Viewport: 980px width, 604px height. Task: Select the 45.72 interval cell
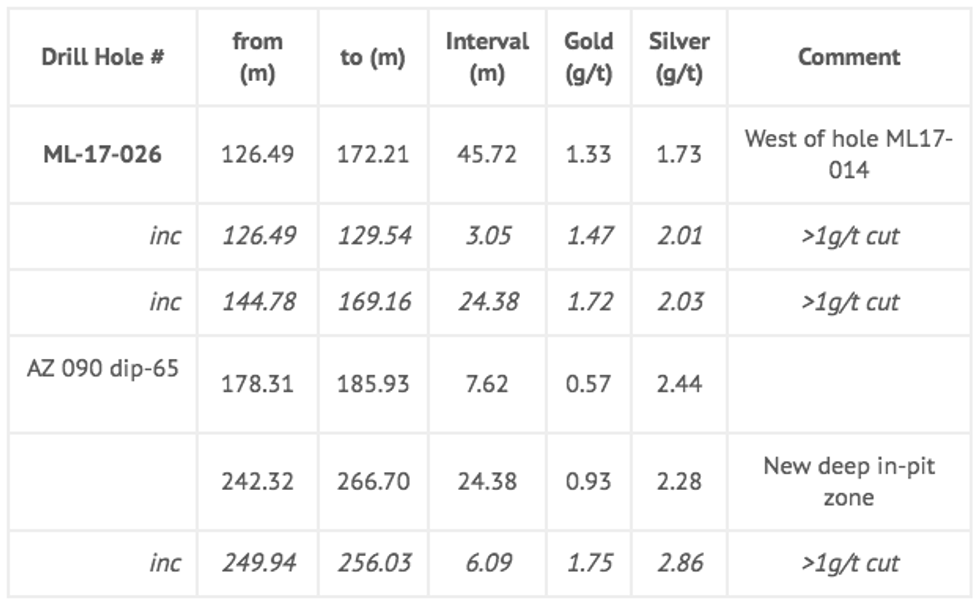pyautogui.click(x=487, y=155)
